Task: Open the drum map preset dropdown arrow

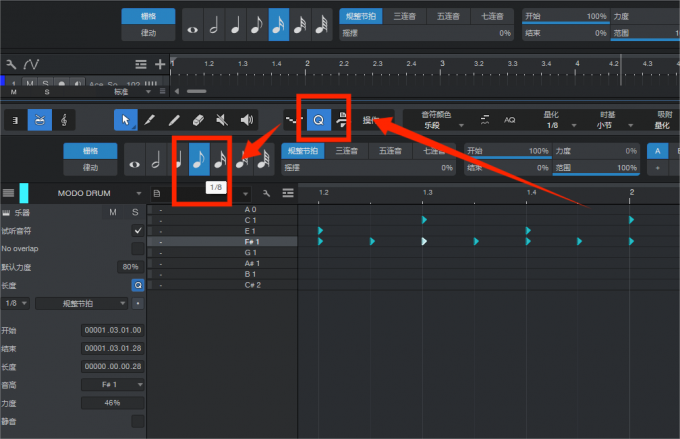Action: click(x=245, y=193)
